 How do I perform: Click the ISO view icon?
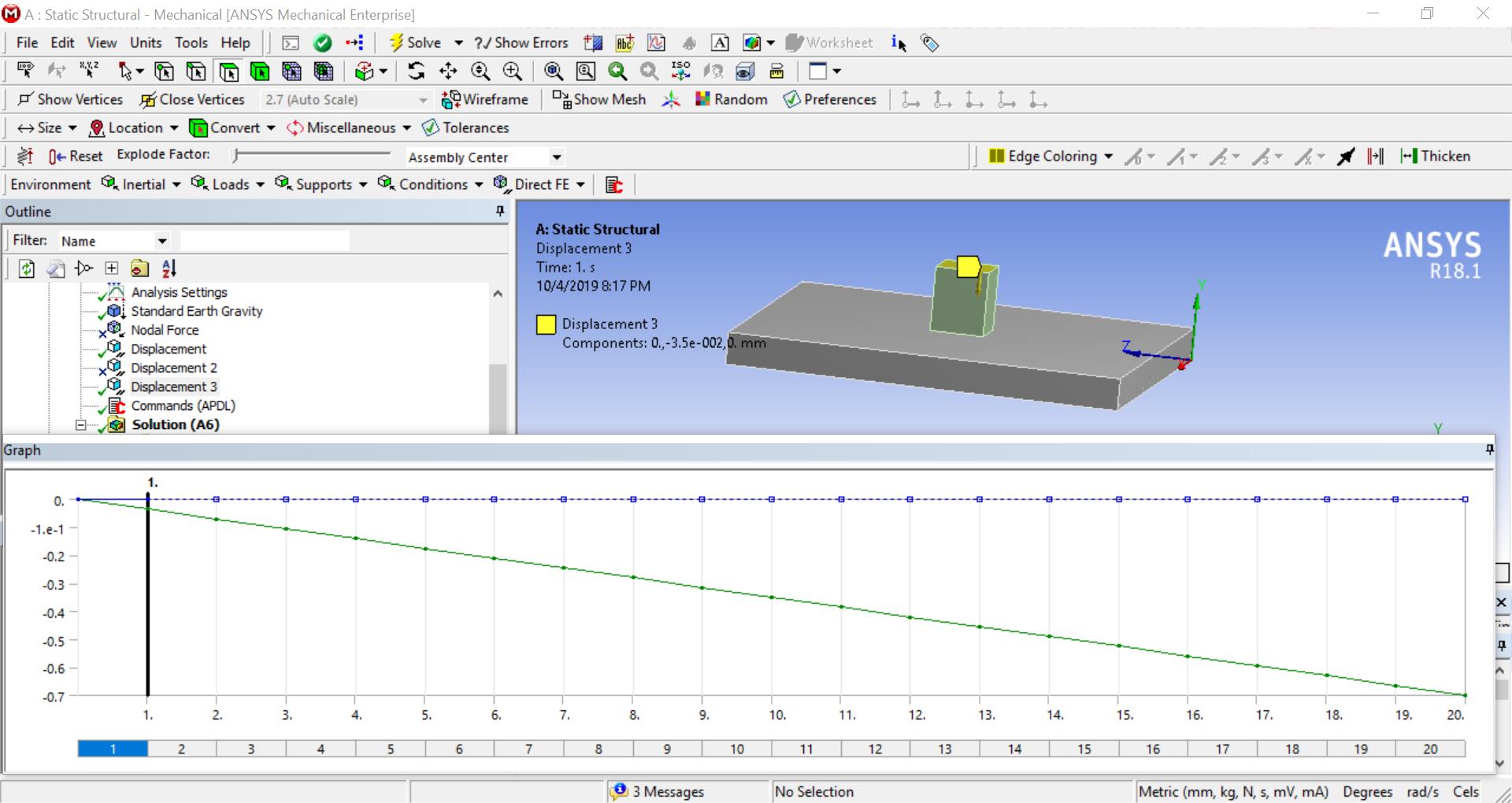coord(680,72)
